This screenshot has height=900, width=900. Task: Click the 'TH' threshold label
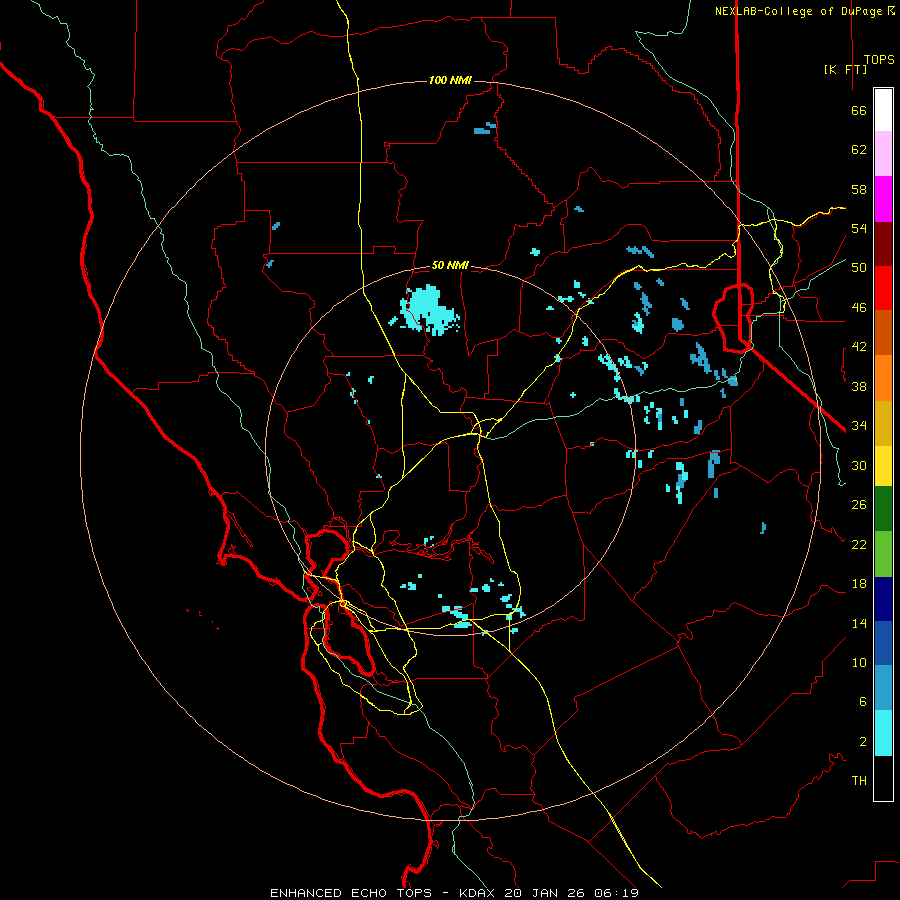click(859, 781)
